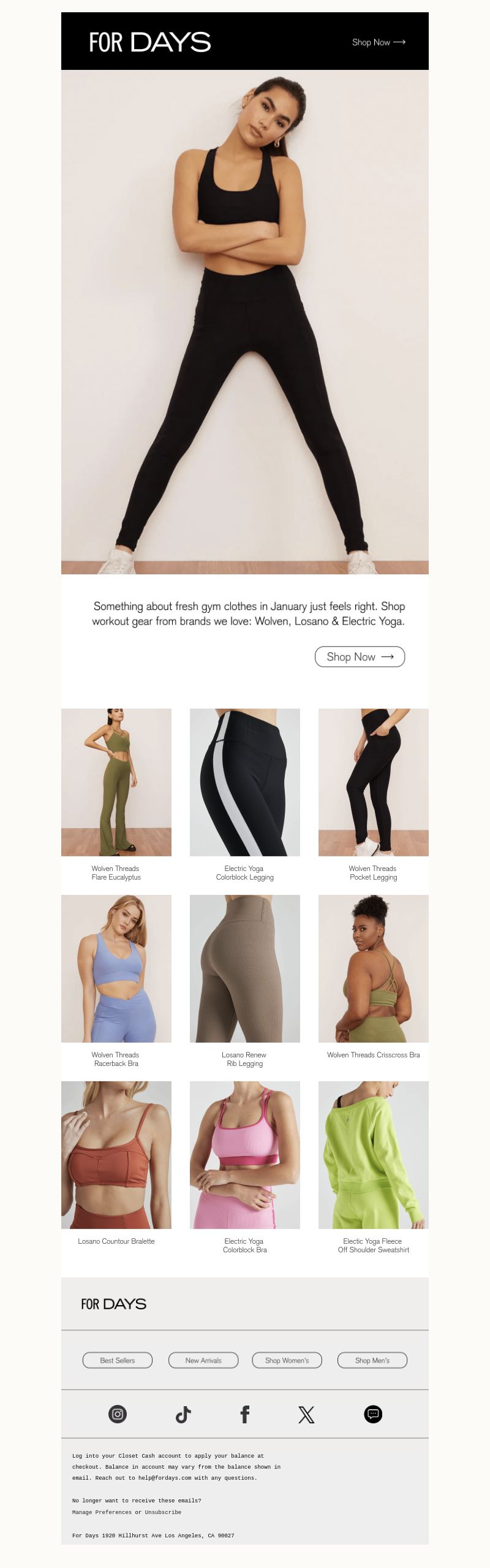Open the Losano Renew Rib Legging image

pos(245,969)
